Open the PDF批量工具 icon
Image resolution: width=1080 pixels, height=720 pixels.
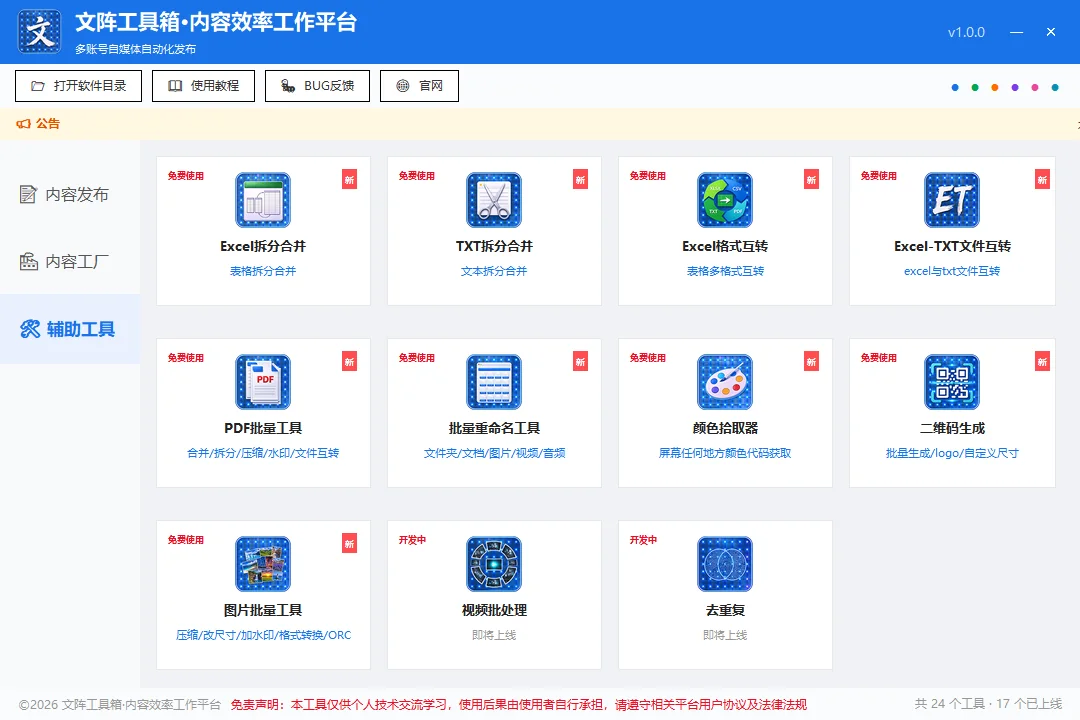(263, 382)
